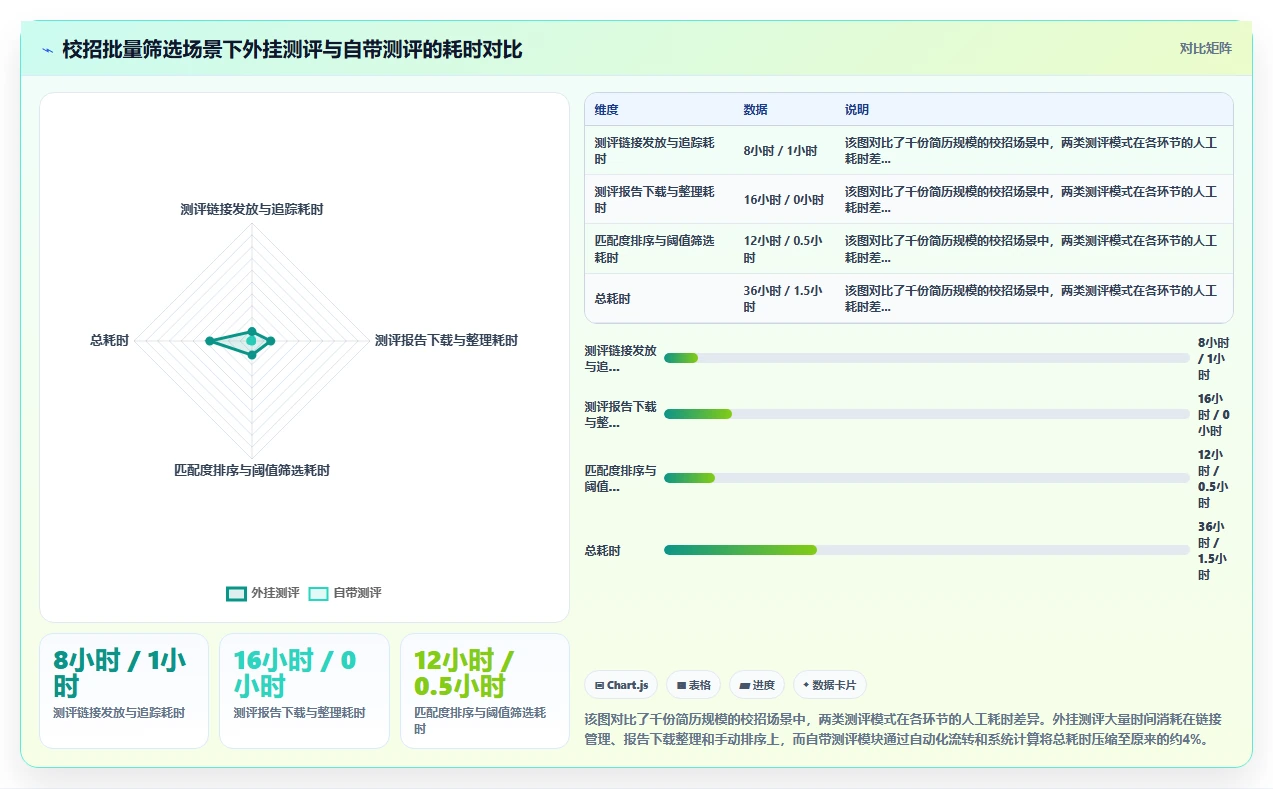The height and width of the screenshot is (789, 1273).
Task: Open the 16小时 / 0小时 data card
Action: pos(304,690)
